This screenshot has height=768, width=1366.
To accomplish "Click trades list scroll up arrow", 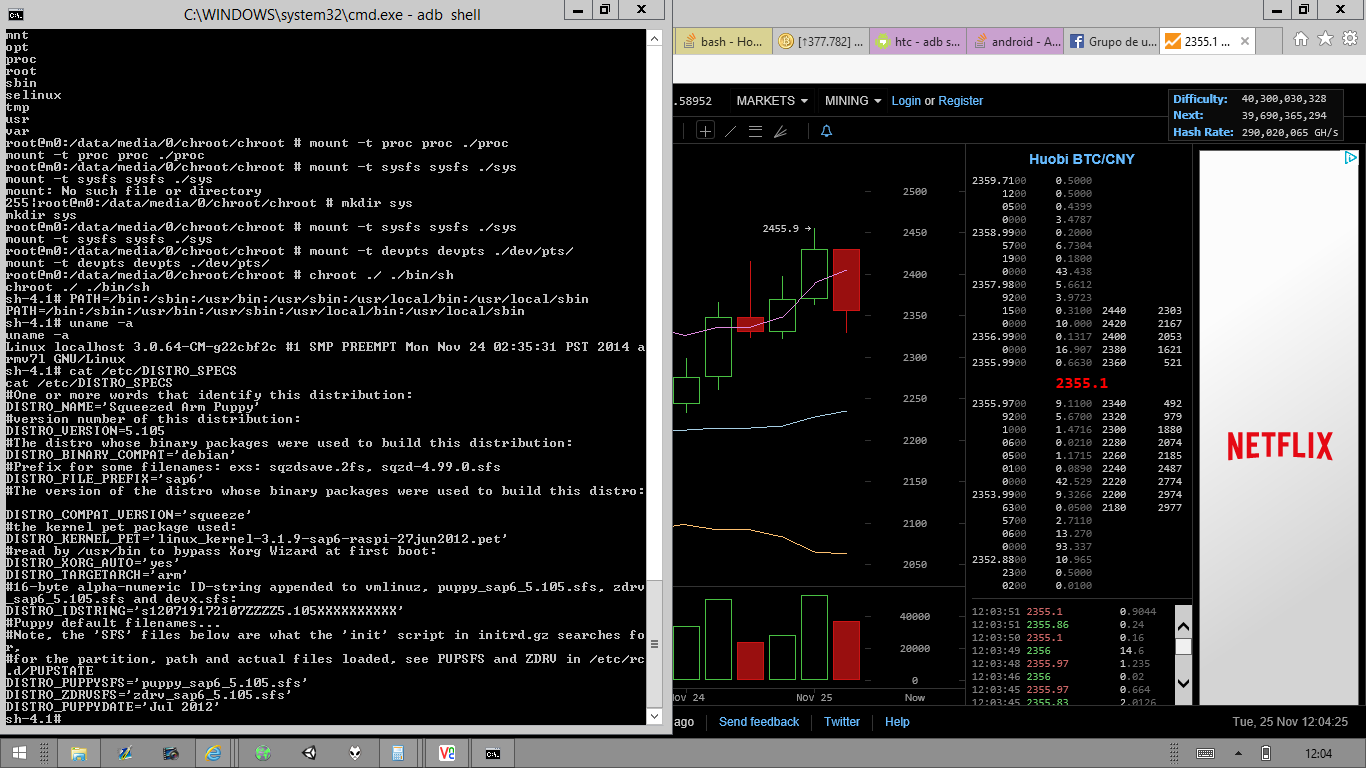I will click(x=1183, y=626).
